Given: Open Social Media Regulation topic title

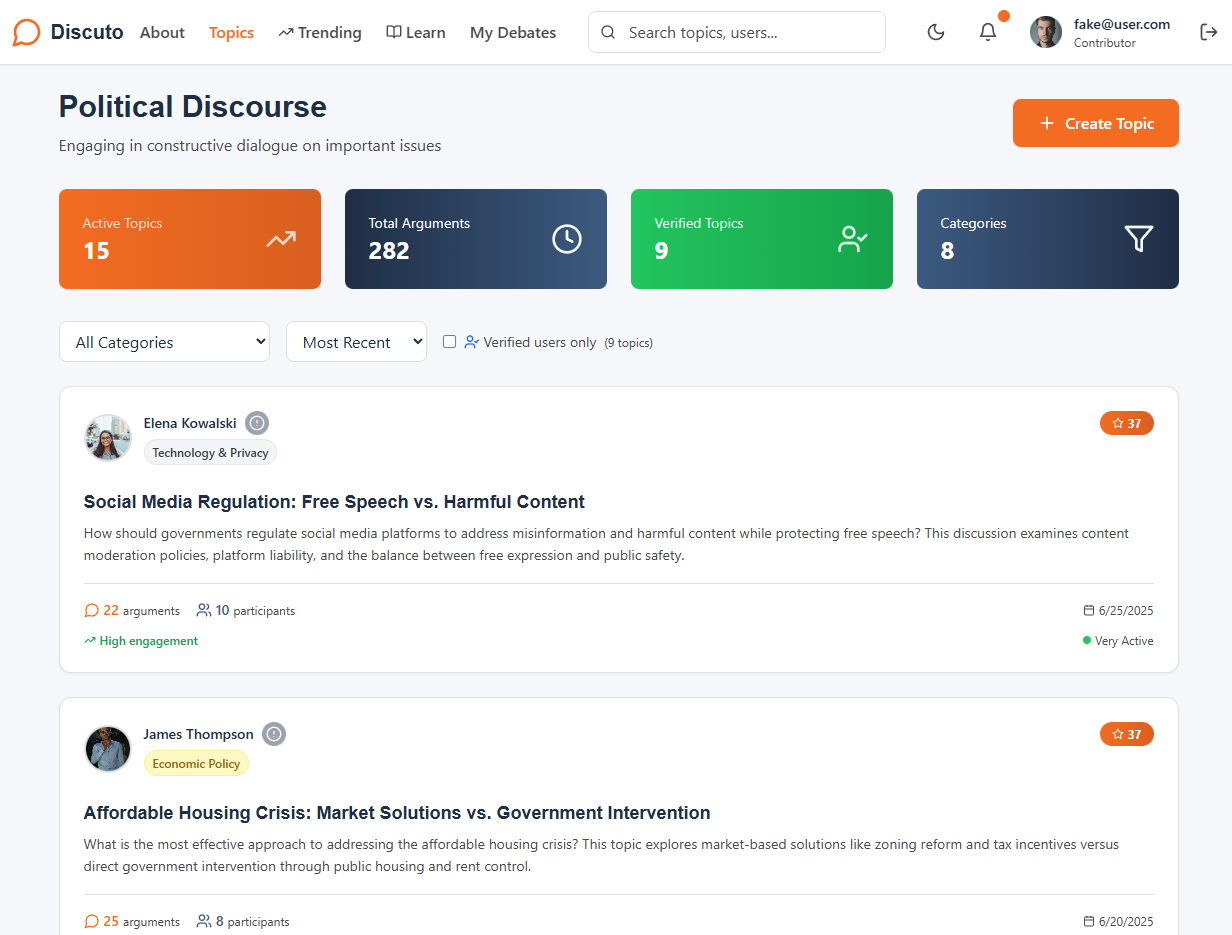Looking at the screenshot, I should pos(334,502).
